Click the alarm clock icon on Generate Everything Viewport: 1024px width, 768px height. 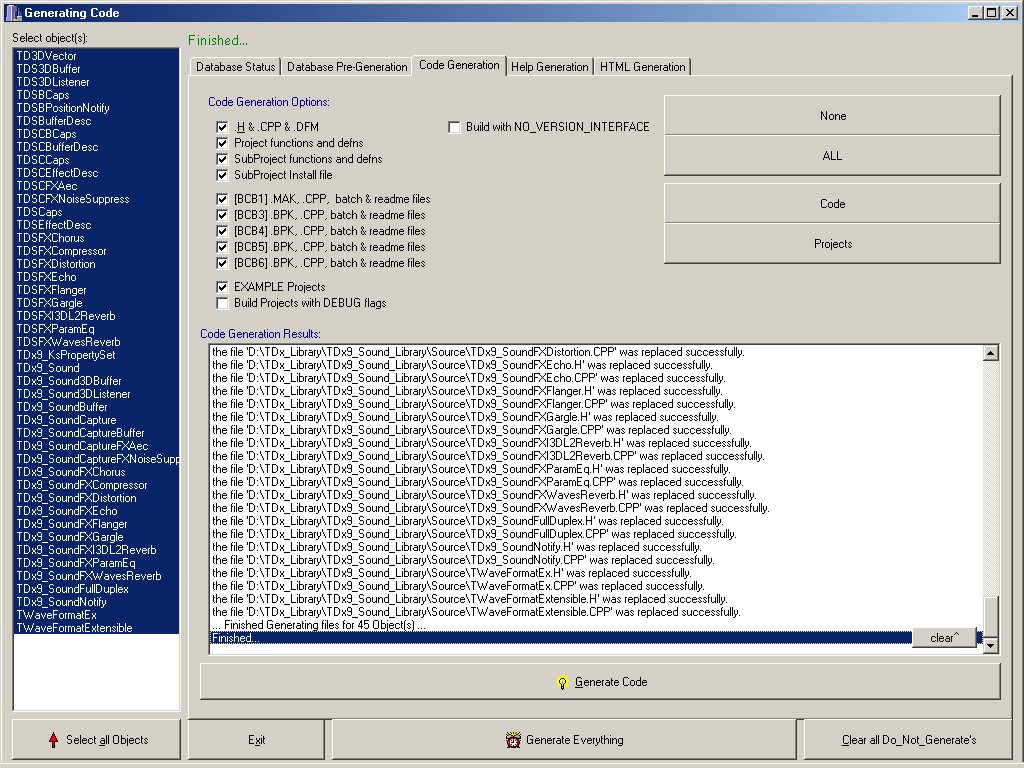(x=513, y=740)
